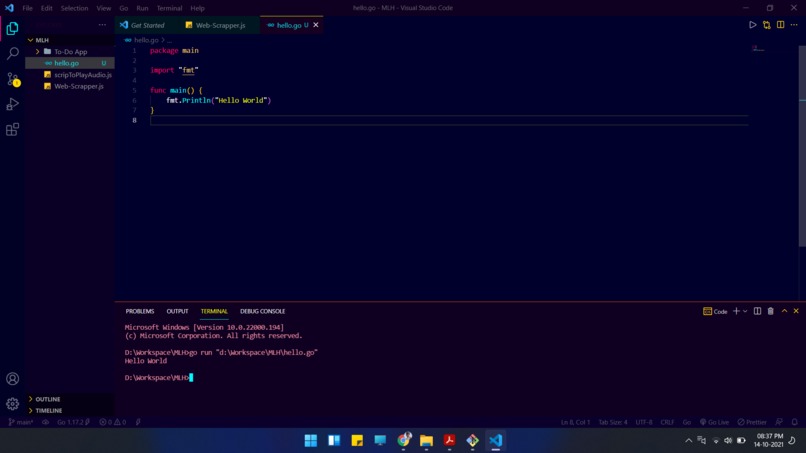Change the CRLF end of line sequence

point(667,422)
